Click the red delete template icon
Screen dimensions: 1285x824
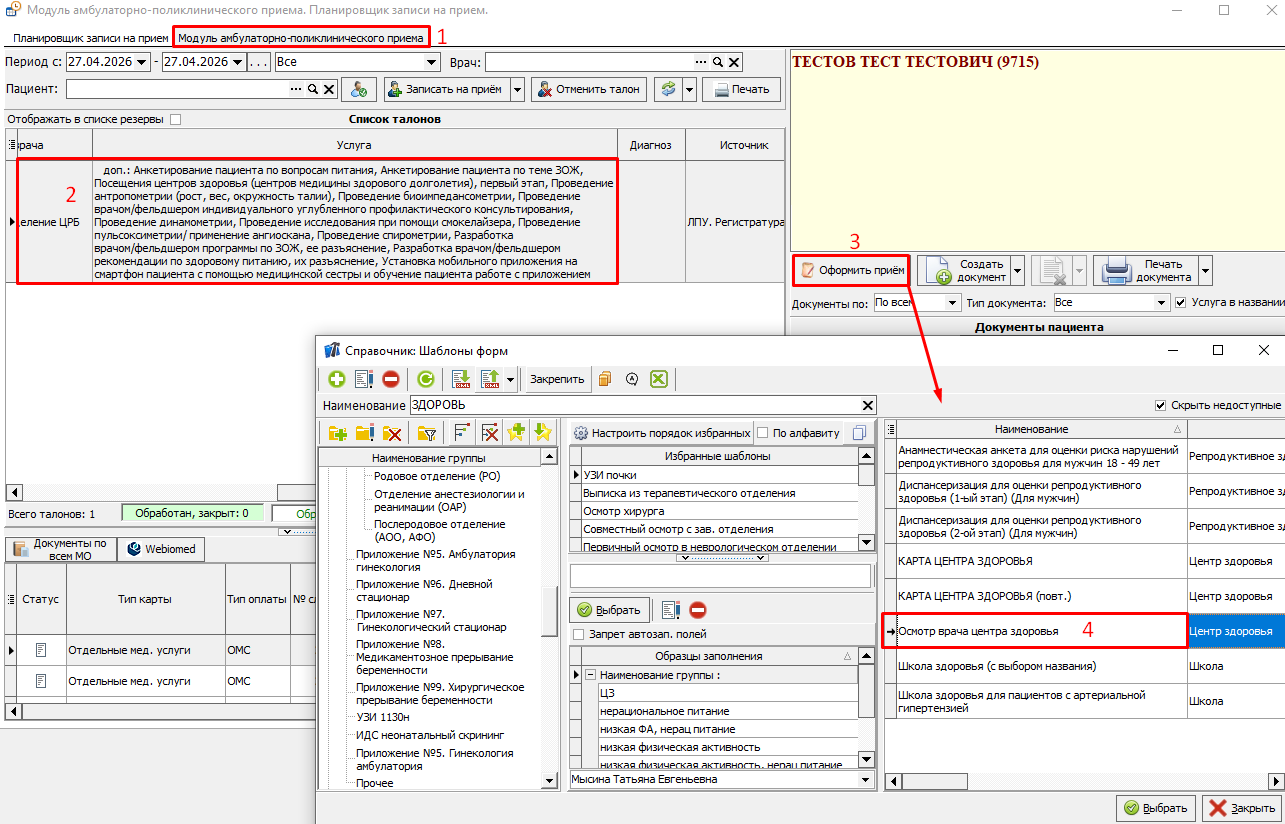point(391,379)
